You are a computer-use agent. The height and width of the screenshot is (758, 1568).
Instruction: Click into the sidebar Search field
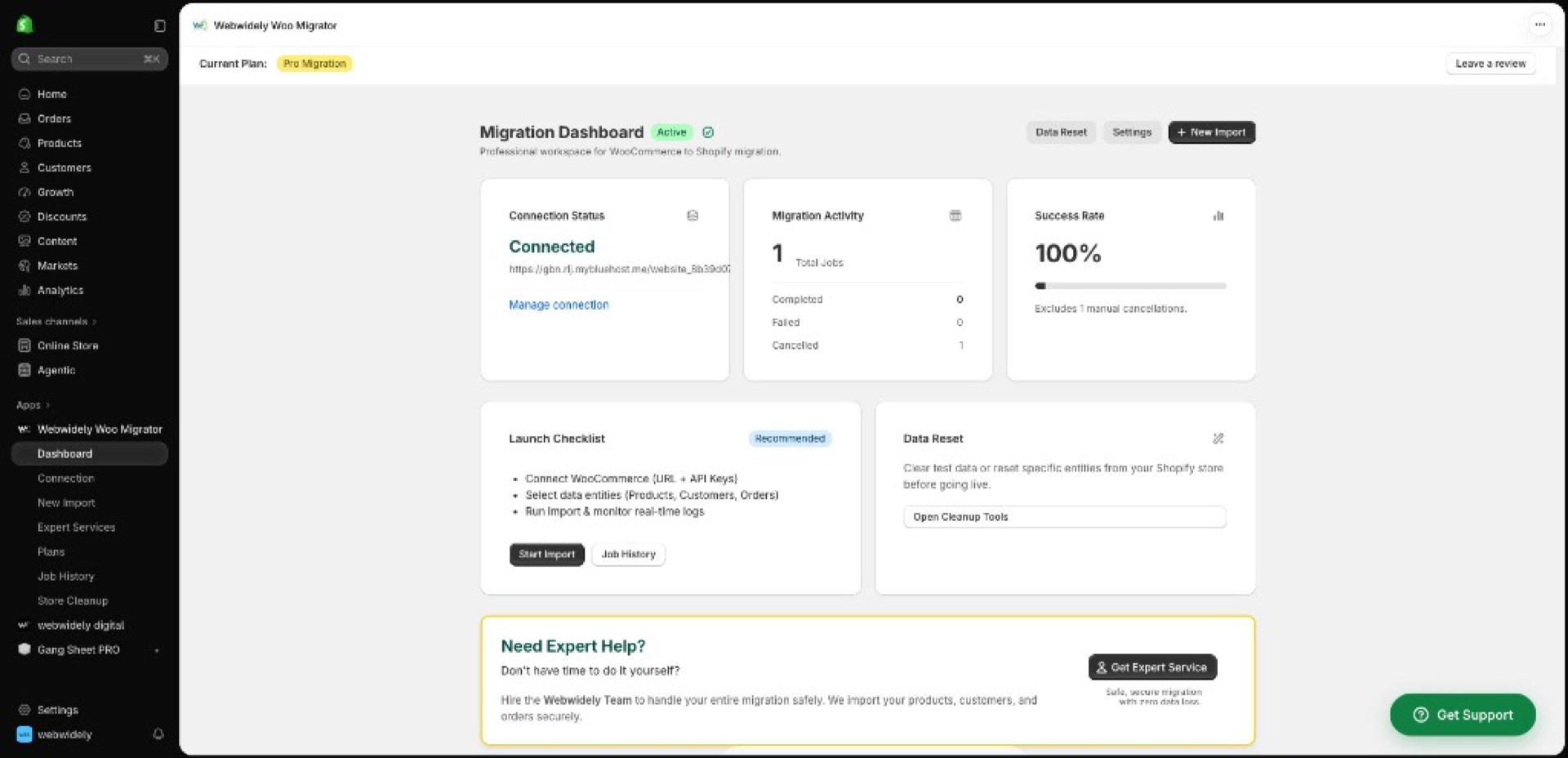click(90, 59)
